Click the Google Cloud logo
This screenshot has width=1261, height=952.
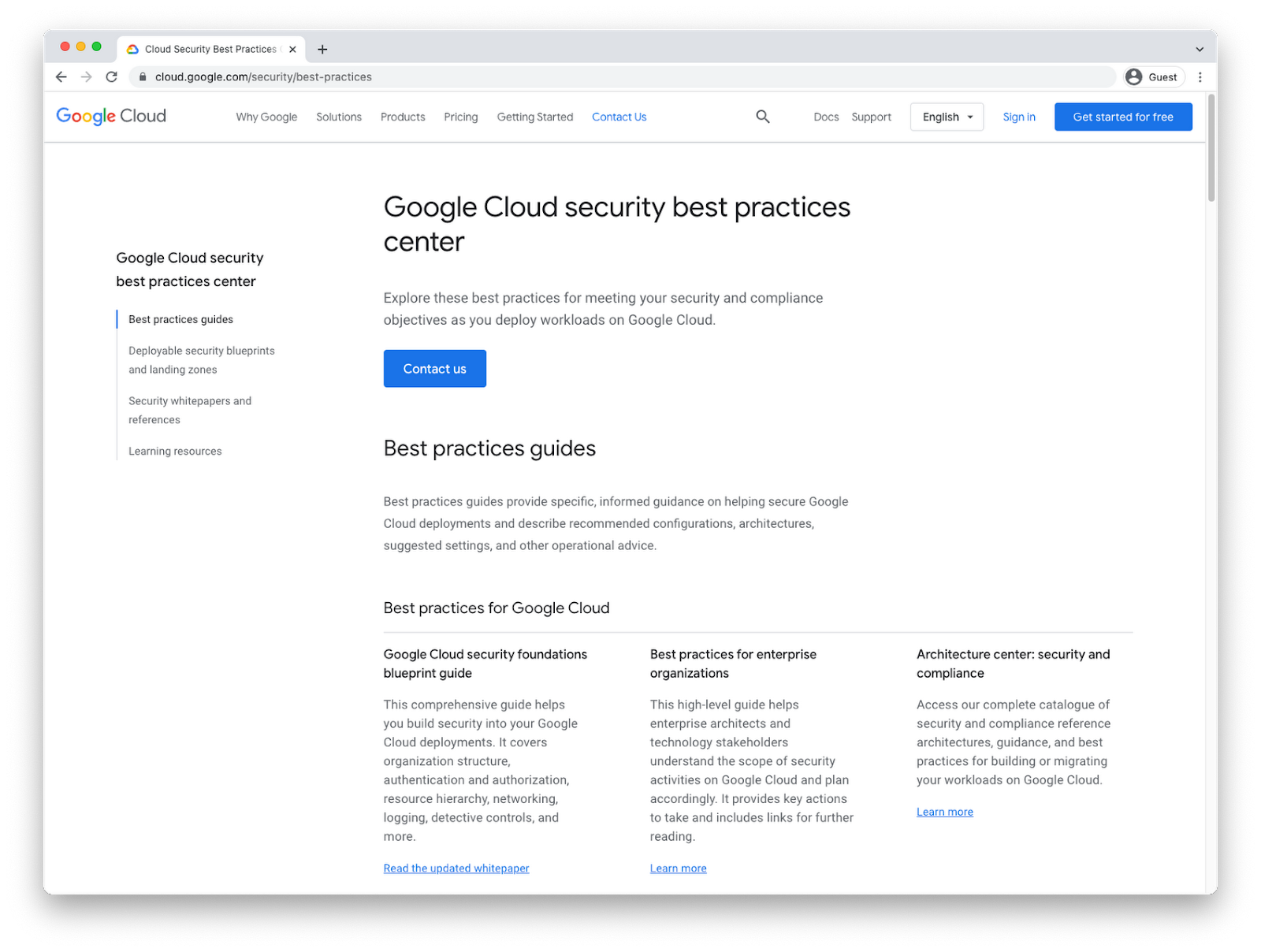click(x=111, y=116)
